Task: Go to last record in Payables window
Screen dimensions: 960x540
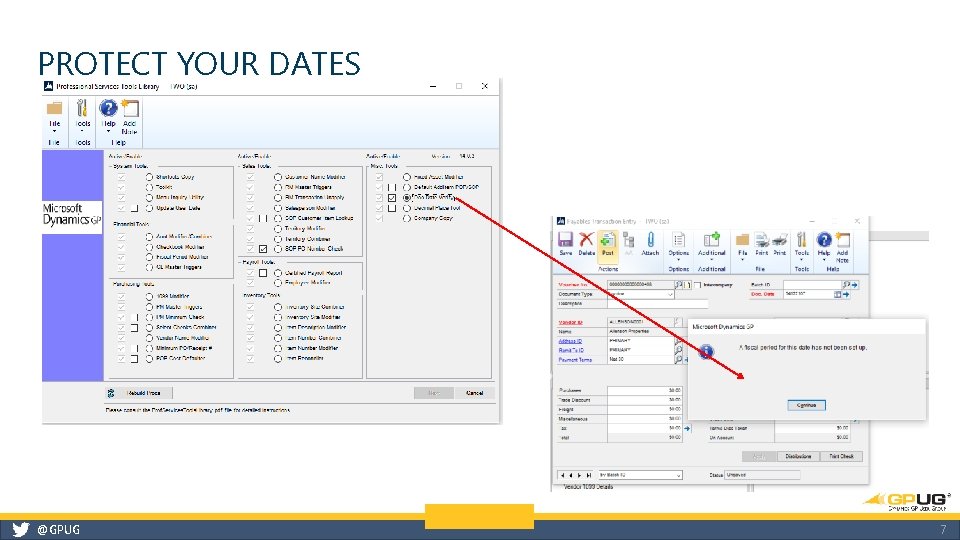Action: click(x=589, y=475)
